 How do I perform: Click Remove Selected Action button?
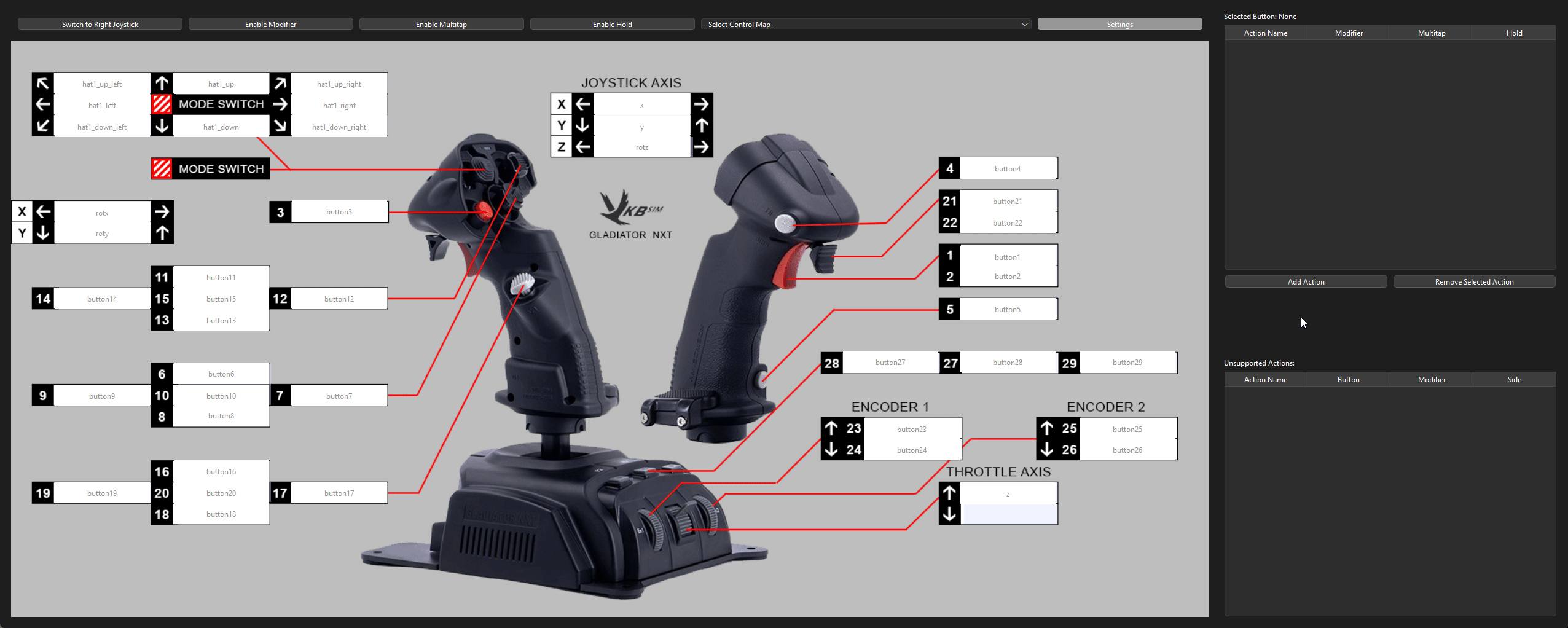click(1474, 281)
